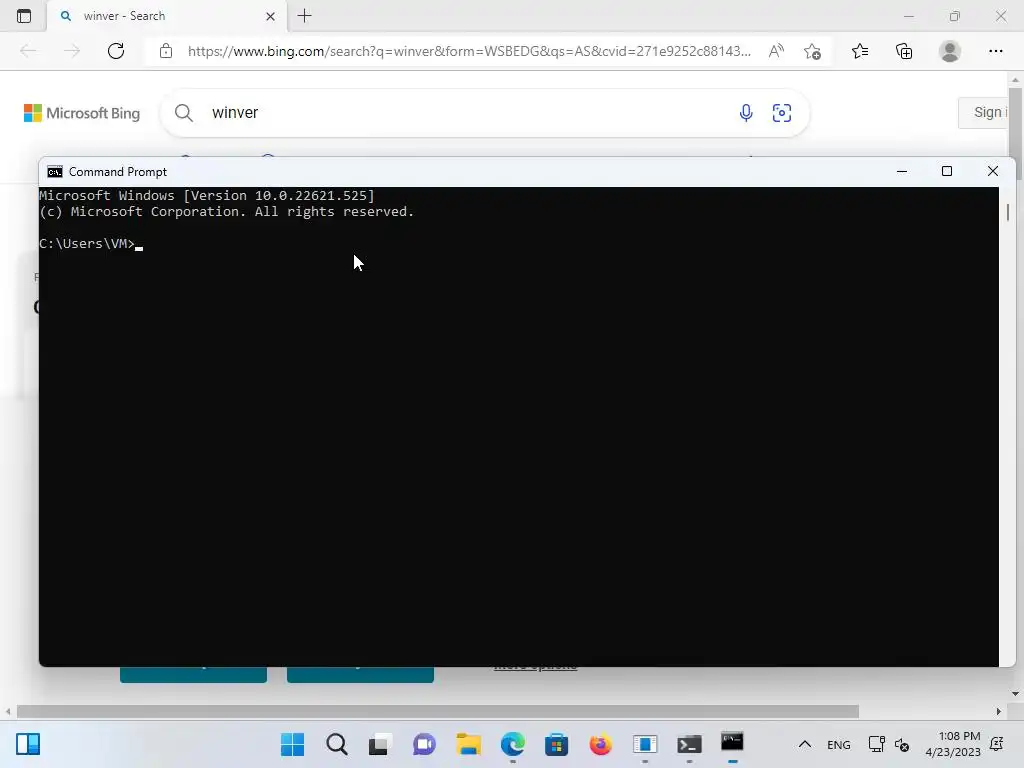Click the page scroll-left arrow
This screenshot has height=768, width=1024.
click(x=8, y=711)
